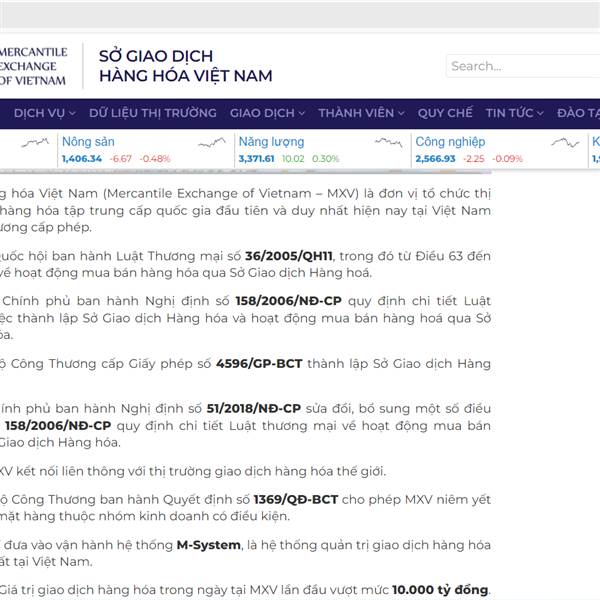
Task: Click the Mercantile Exchange of Vietnam logo
Action: pyautogui.click(x=33, y=66)
